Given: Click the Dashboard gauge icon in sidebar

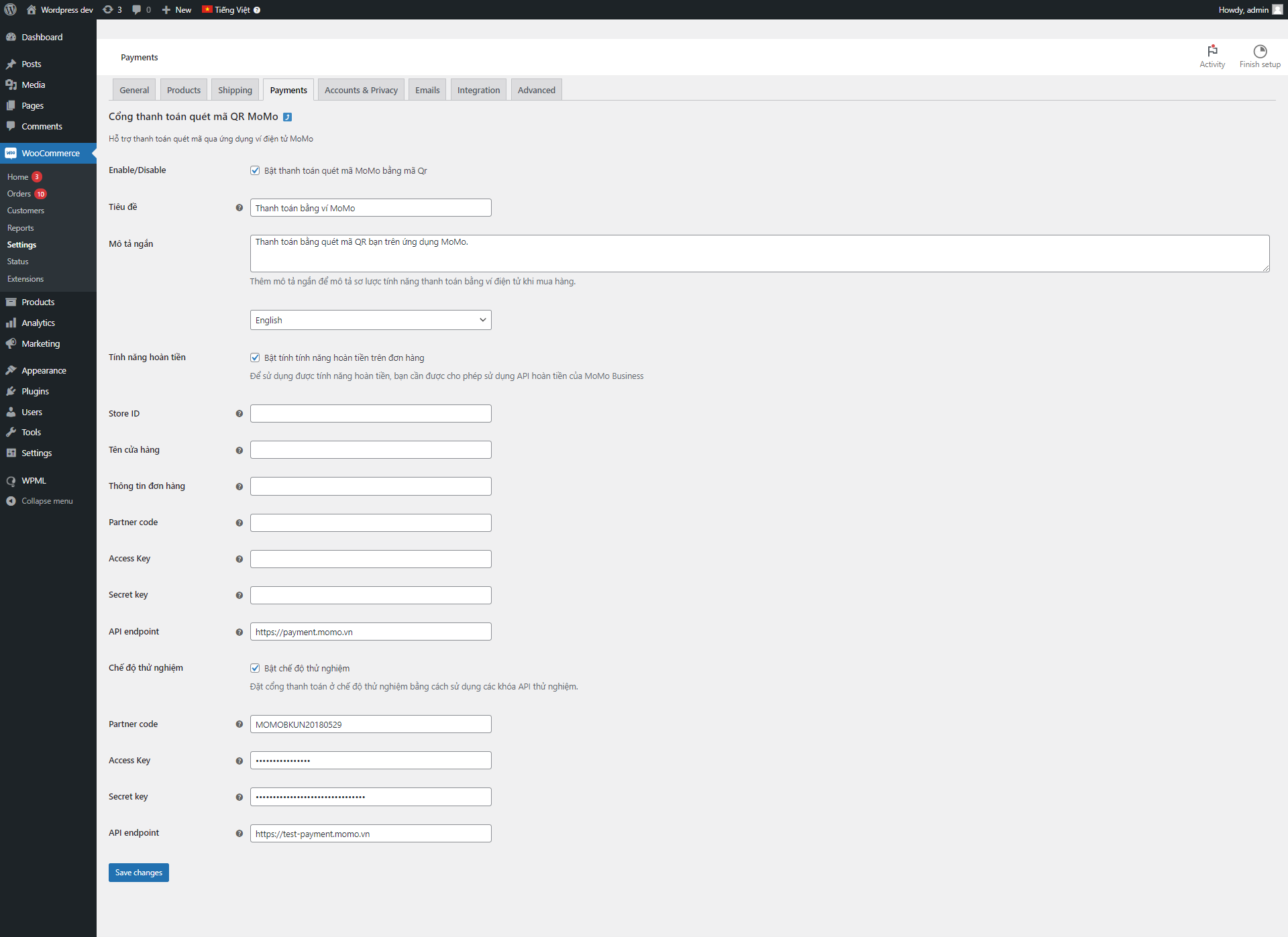Looking at the screenshot, I should coord(11,37).
